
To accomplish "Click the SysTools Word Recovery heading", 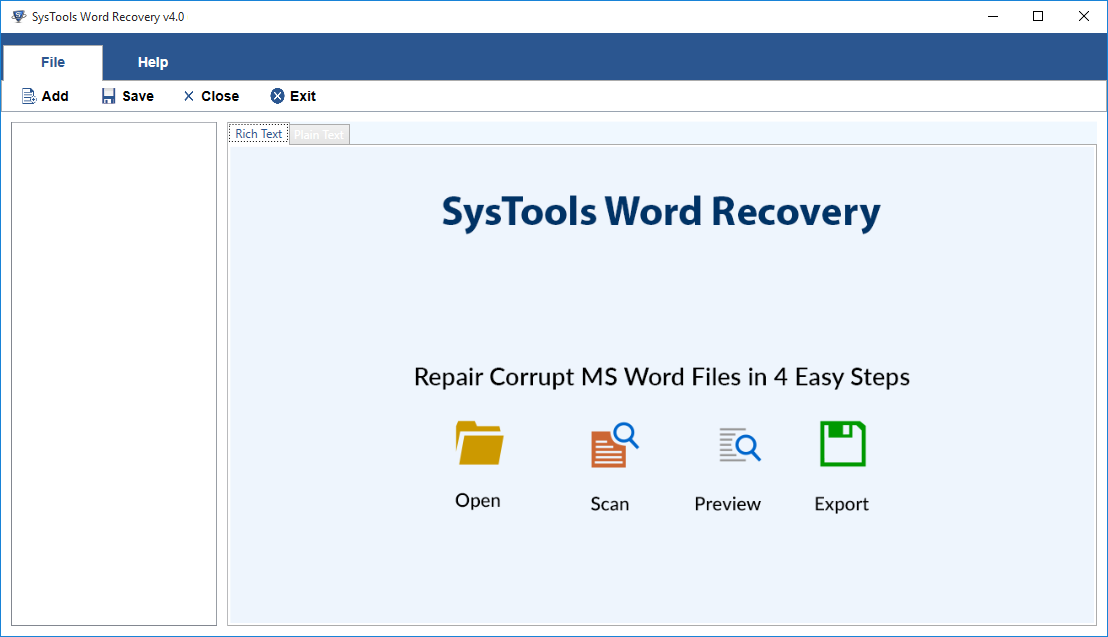I will click(661, 211).
